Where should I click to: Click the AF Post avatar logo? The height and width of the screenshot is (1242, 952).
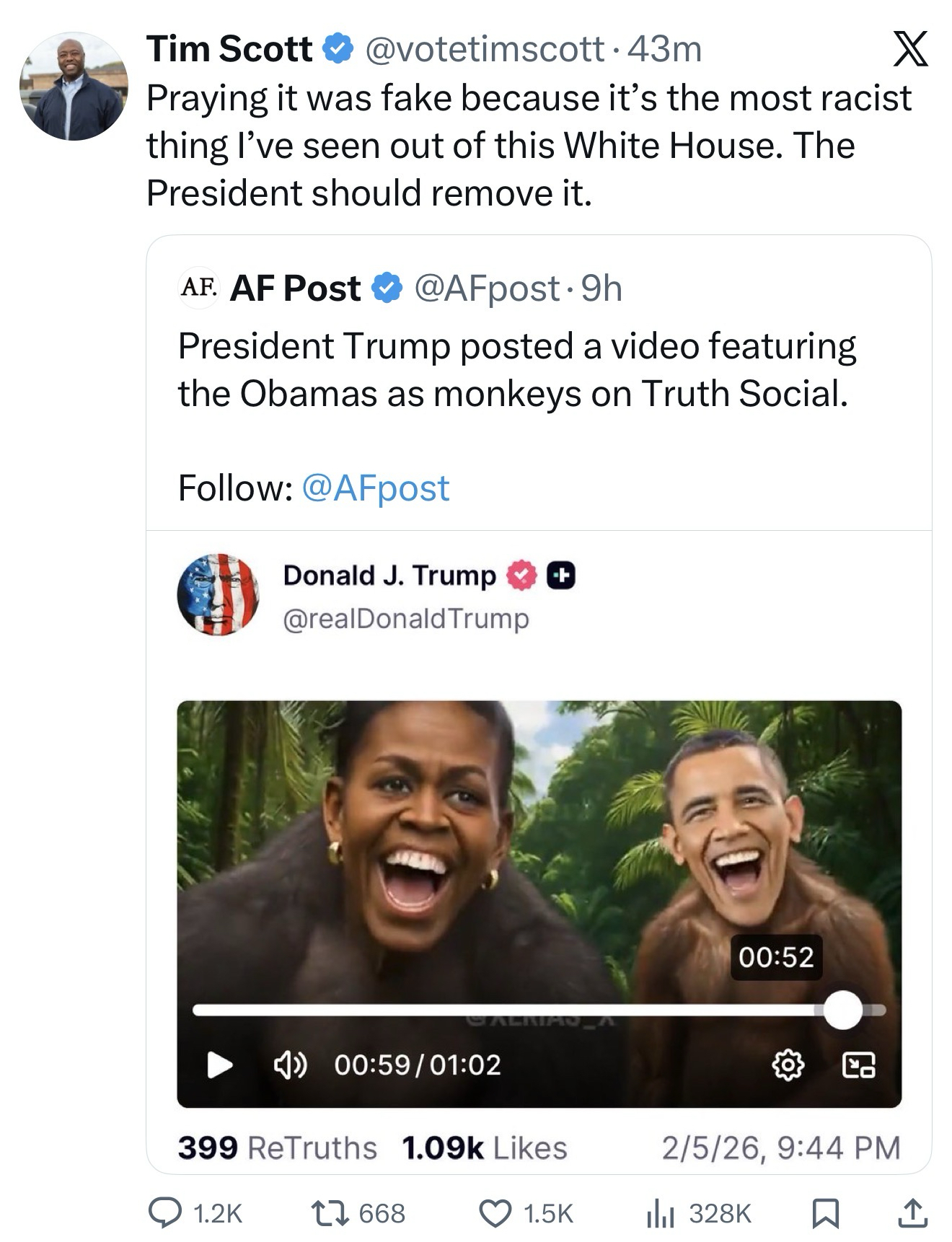coord(198,288)
